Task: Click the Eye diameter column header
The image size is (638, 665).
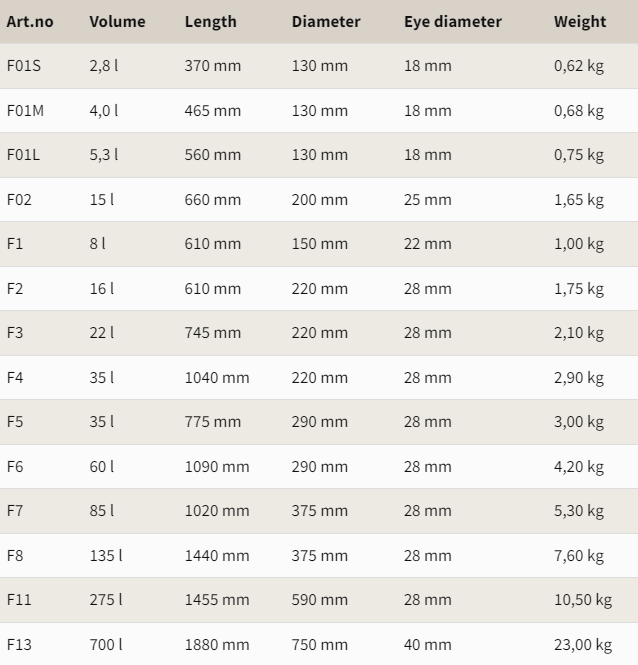Action: coord(453,21)
